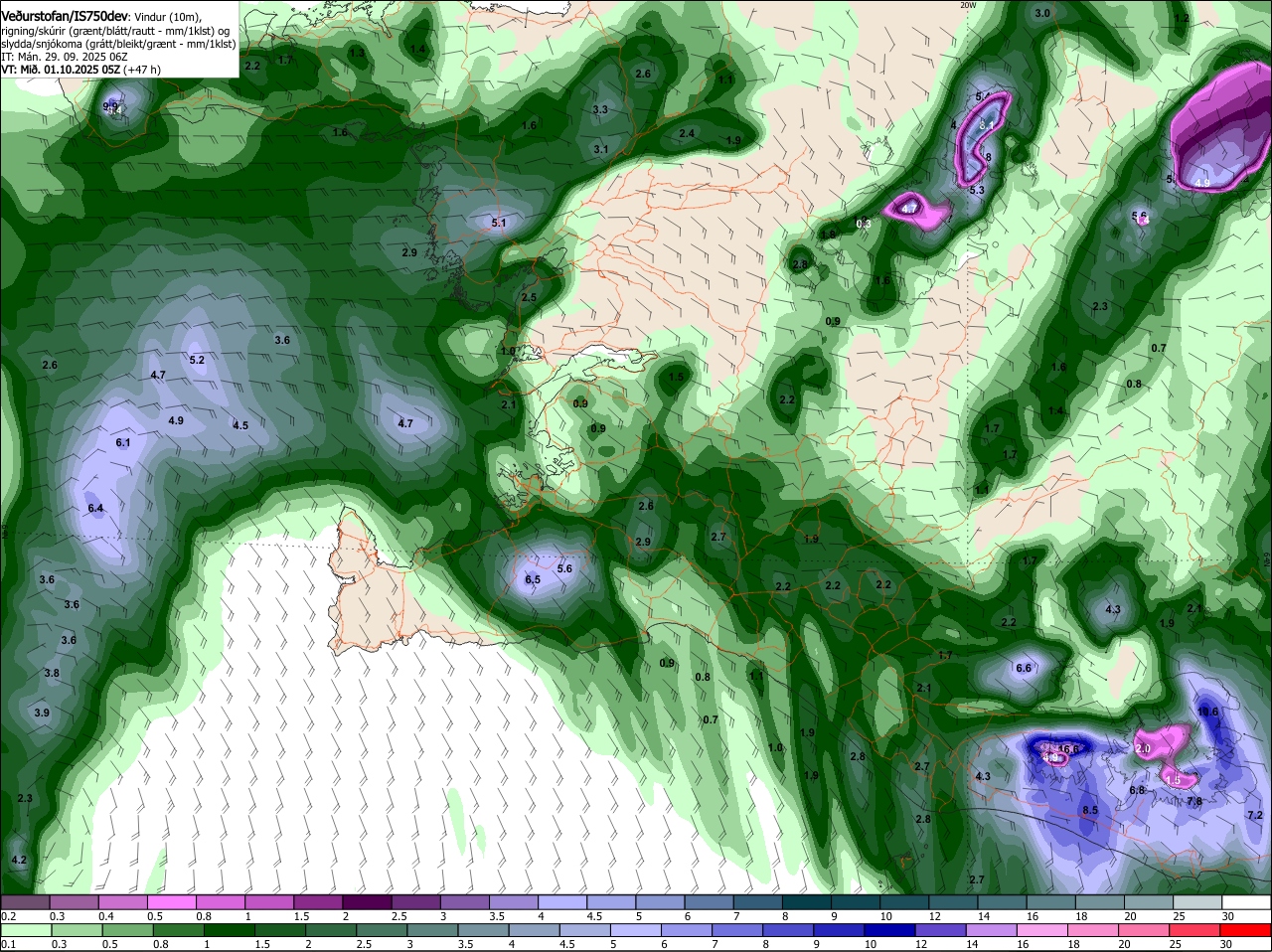Click the 6.1 precipitation value

click(x=123, y=442)
